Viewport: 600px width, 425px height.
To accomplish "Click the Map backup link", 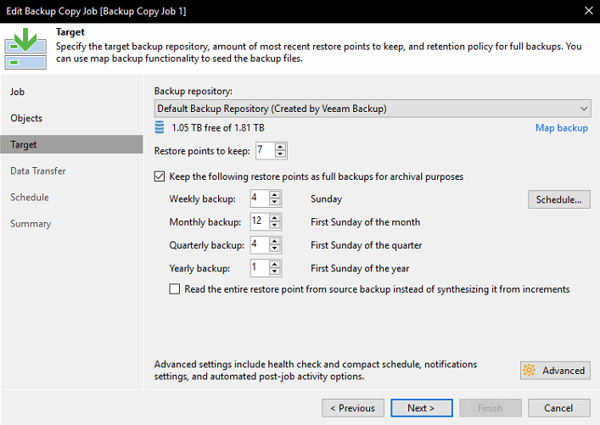I will pos(561,128).
